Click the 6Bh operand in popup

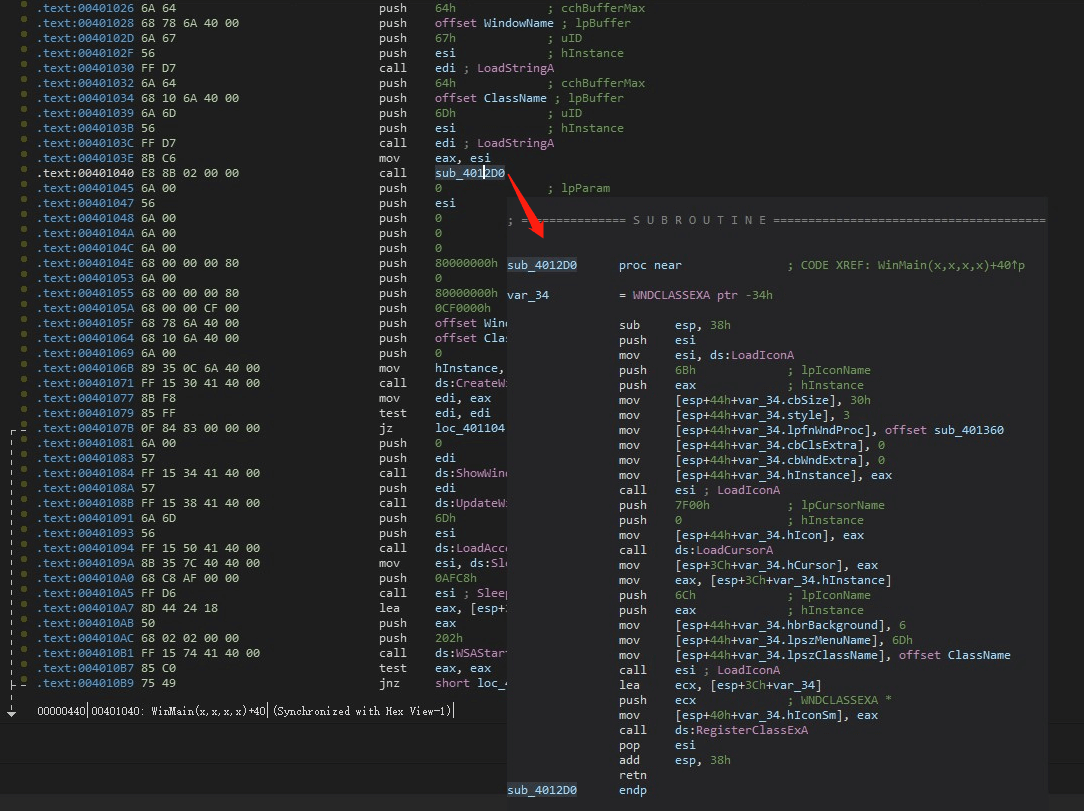685,370
